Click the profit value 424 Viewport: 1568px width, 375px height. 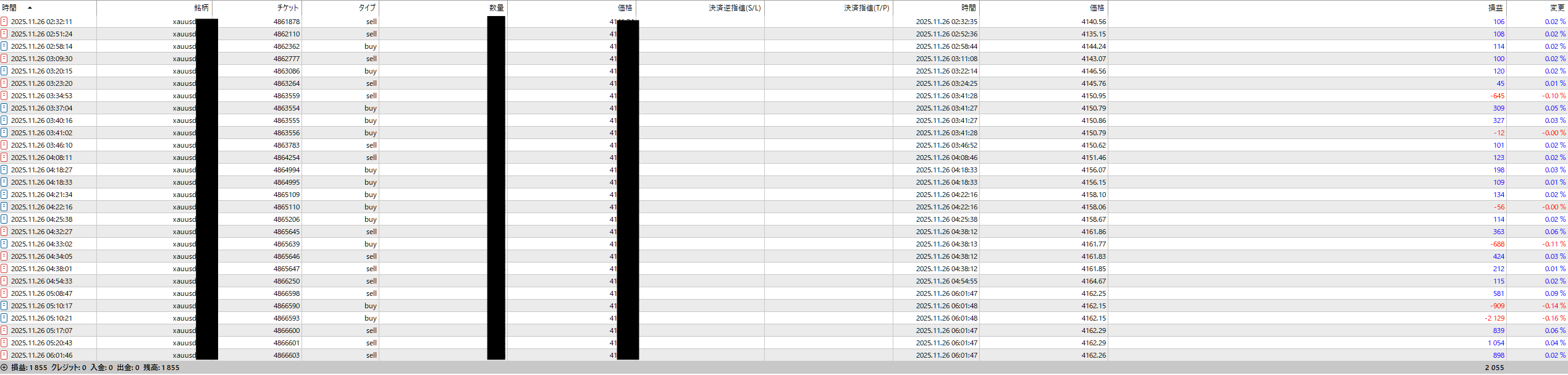click(x=1499, y=256)
